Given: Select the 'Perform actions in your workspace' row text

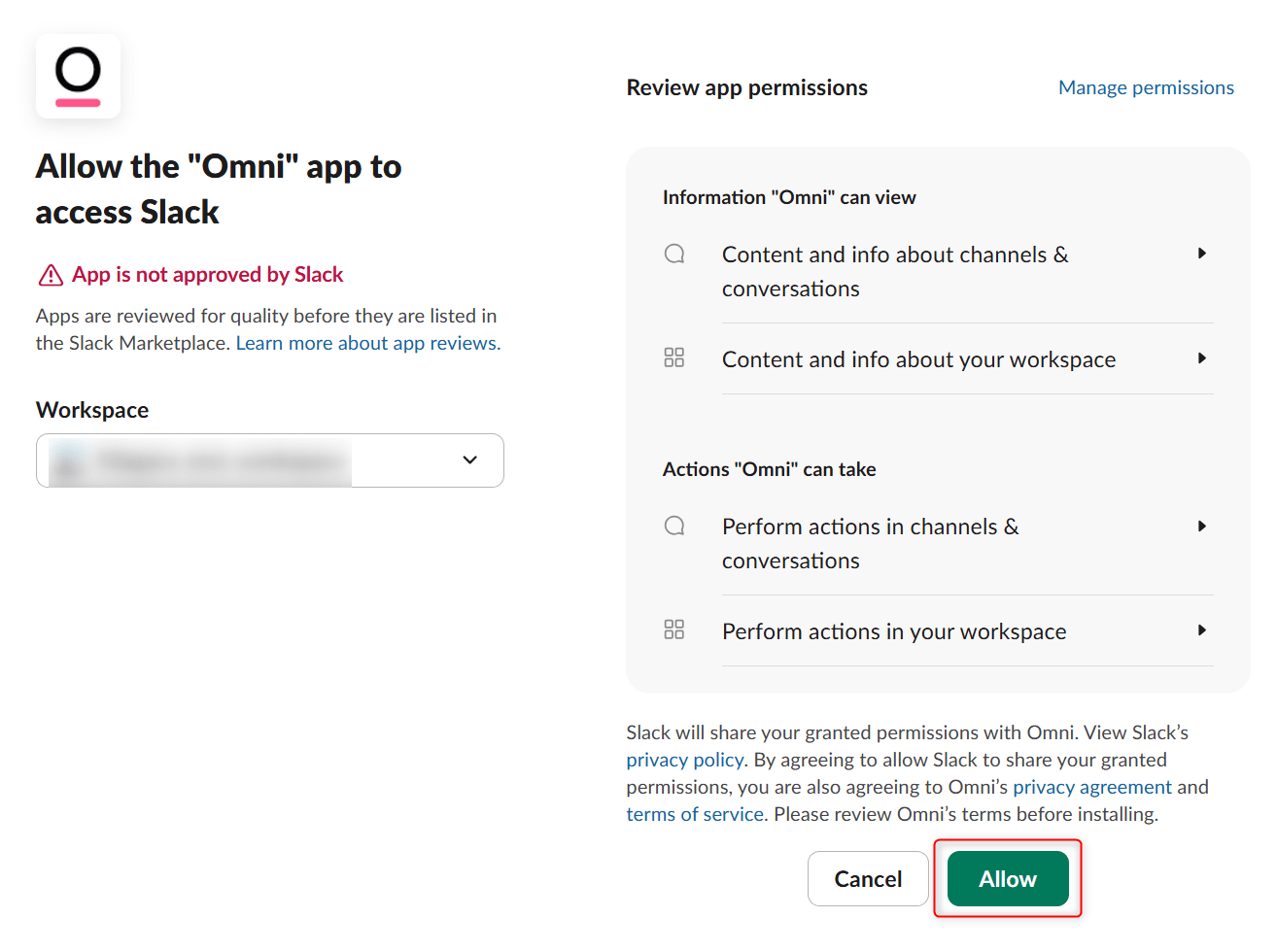Looking at the screenshot, I should 894,631.
